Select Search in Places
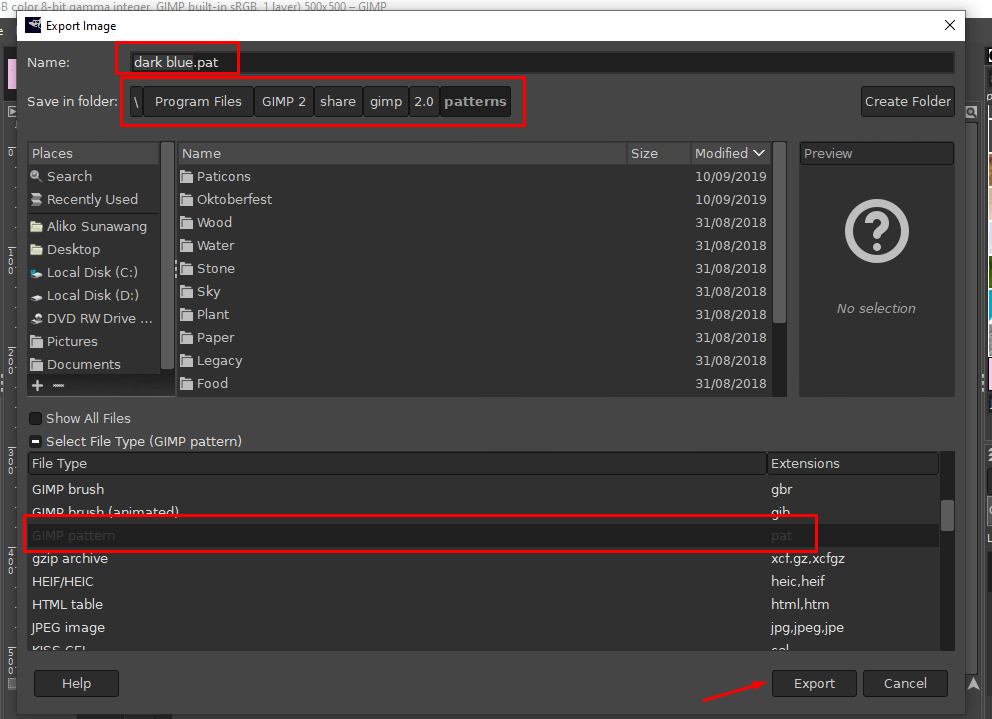Image resolution: width=992 pixels, height=719 pixels. [x=94, y=177]
